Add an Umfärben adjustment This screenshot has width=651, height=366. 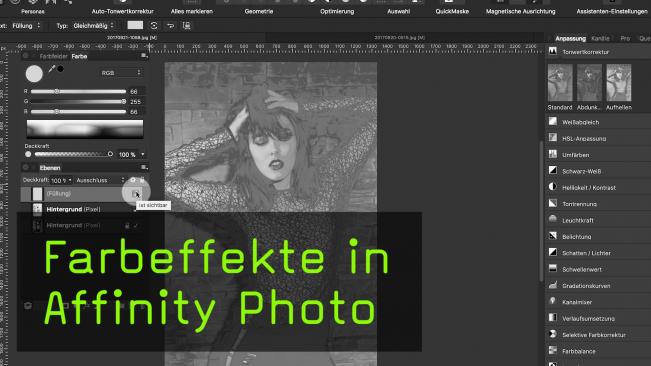pos(598,155)
